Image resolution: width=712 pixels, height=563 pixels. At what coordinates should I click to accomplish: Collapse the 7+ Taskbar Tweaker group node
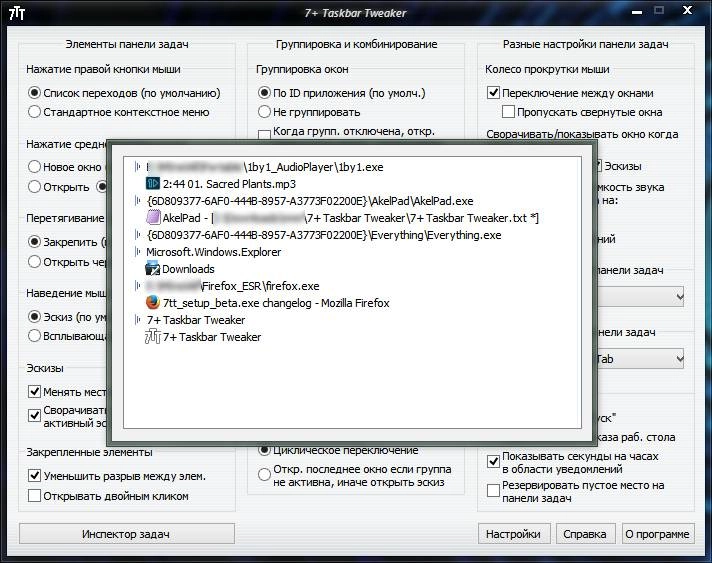[137, 320]
